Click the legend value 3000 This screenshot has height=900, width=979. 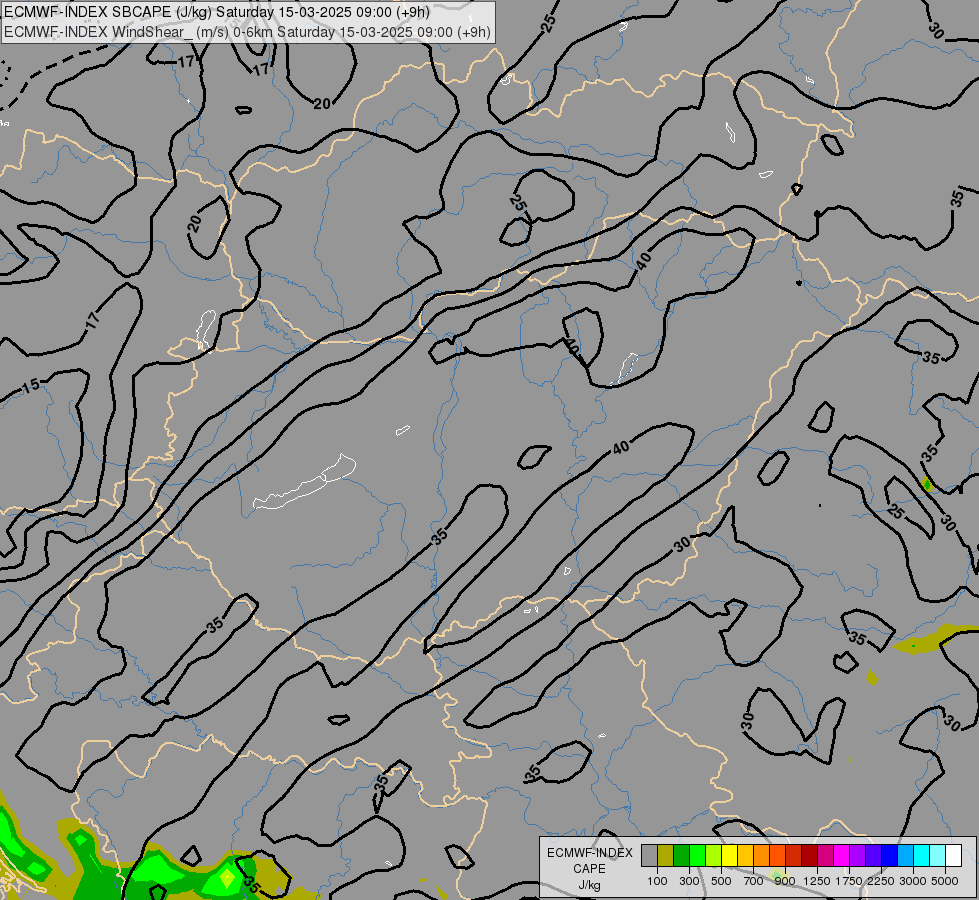(x=913, y=881)
